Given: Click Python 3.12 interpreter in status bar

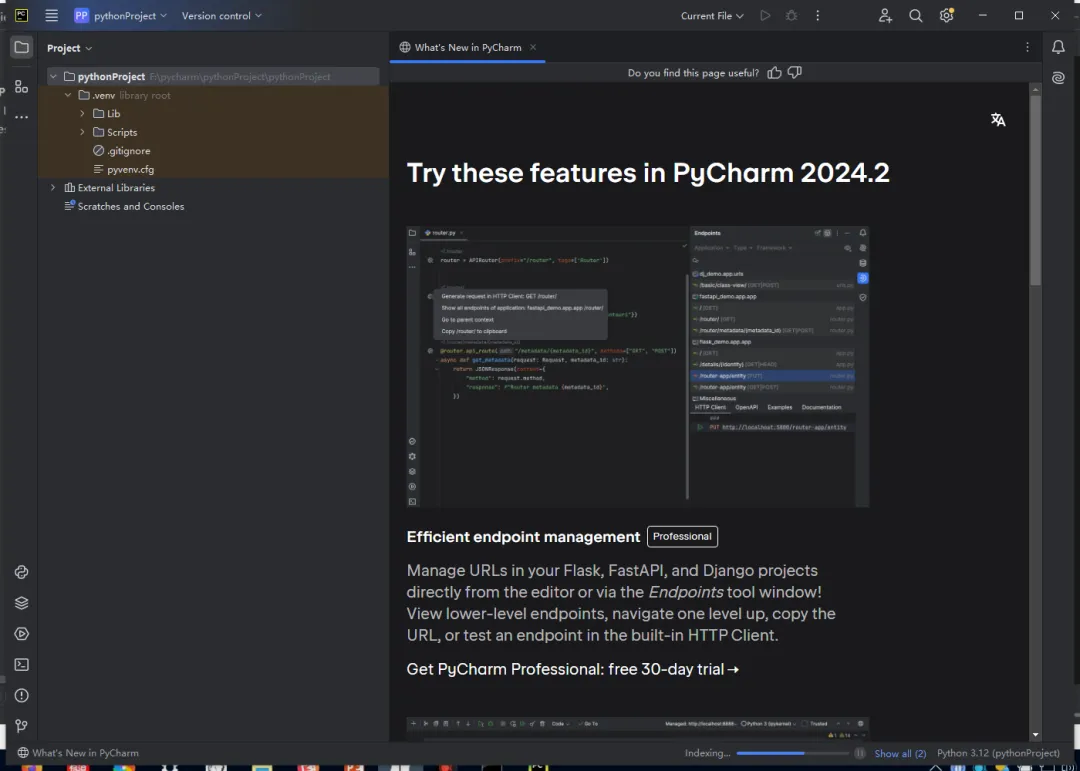Looking at the screenshot, I should coord(998,753).
